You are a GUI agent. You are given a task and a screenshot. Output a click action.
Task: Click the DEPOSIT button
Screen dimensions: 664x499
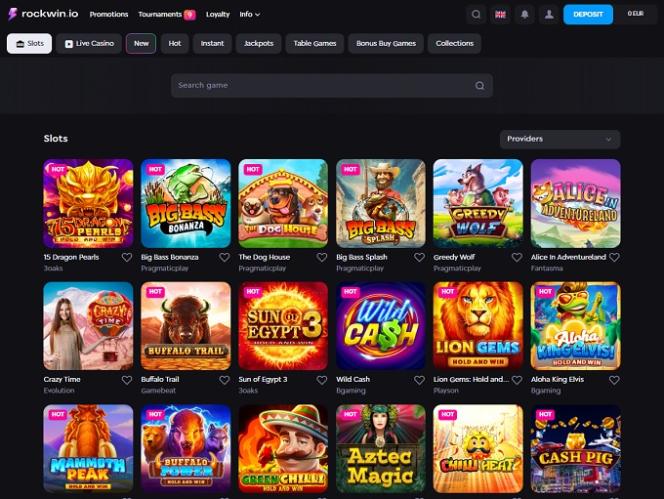click(588, 14)
